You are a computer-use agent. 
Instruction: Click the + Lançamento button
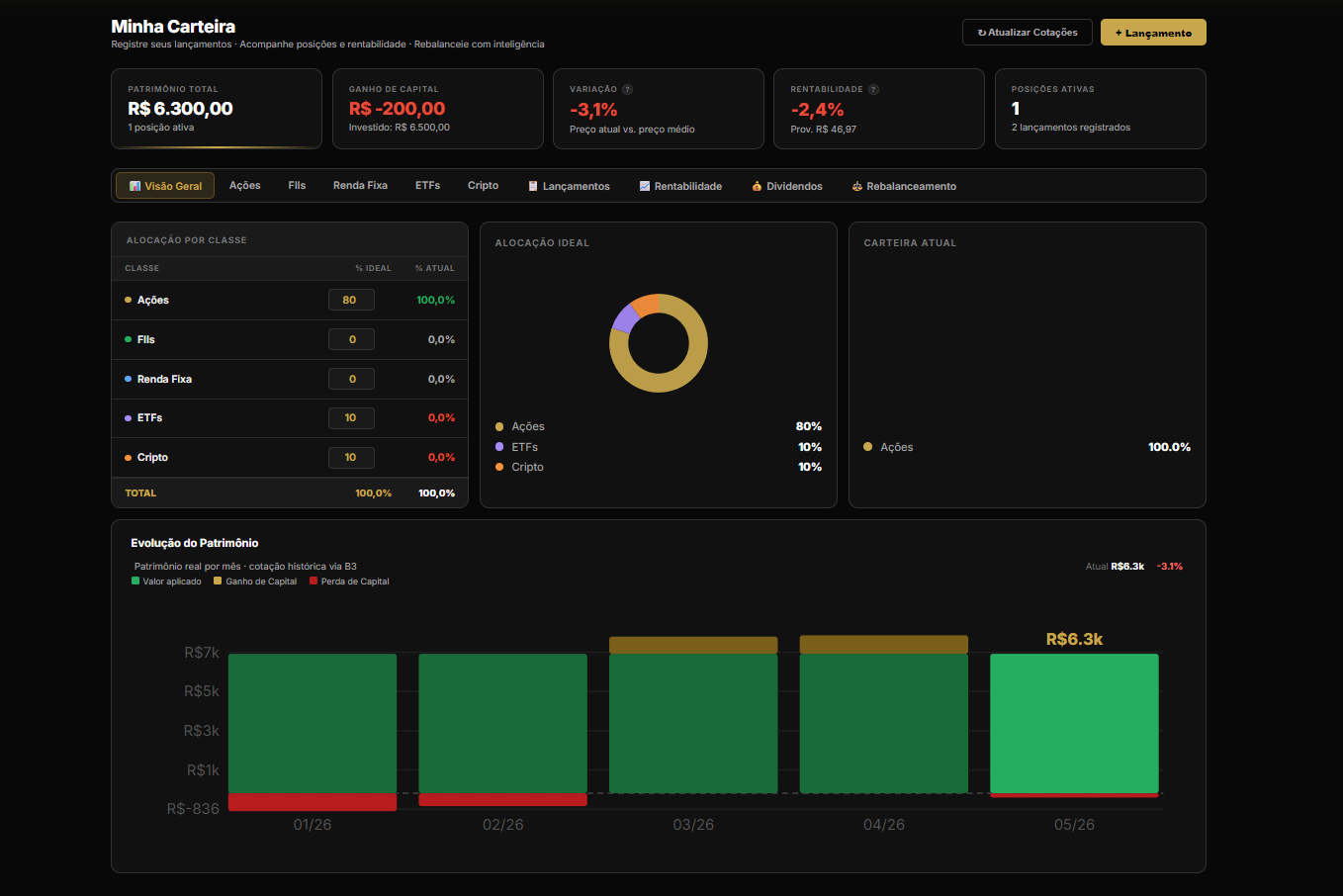(x=1153, y=33)
